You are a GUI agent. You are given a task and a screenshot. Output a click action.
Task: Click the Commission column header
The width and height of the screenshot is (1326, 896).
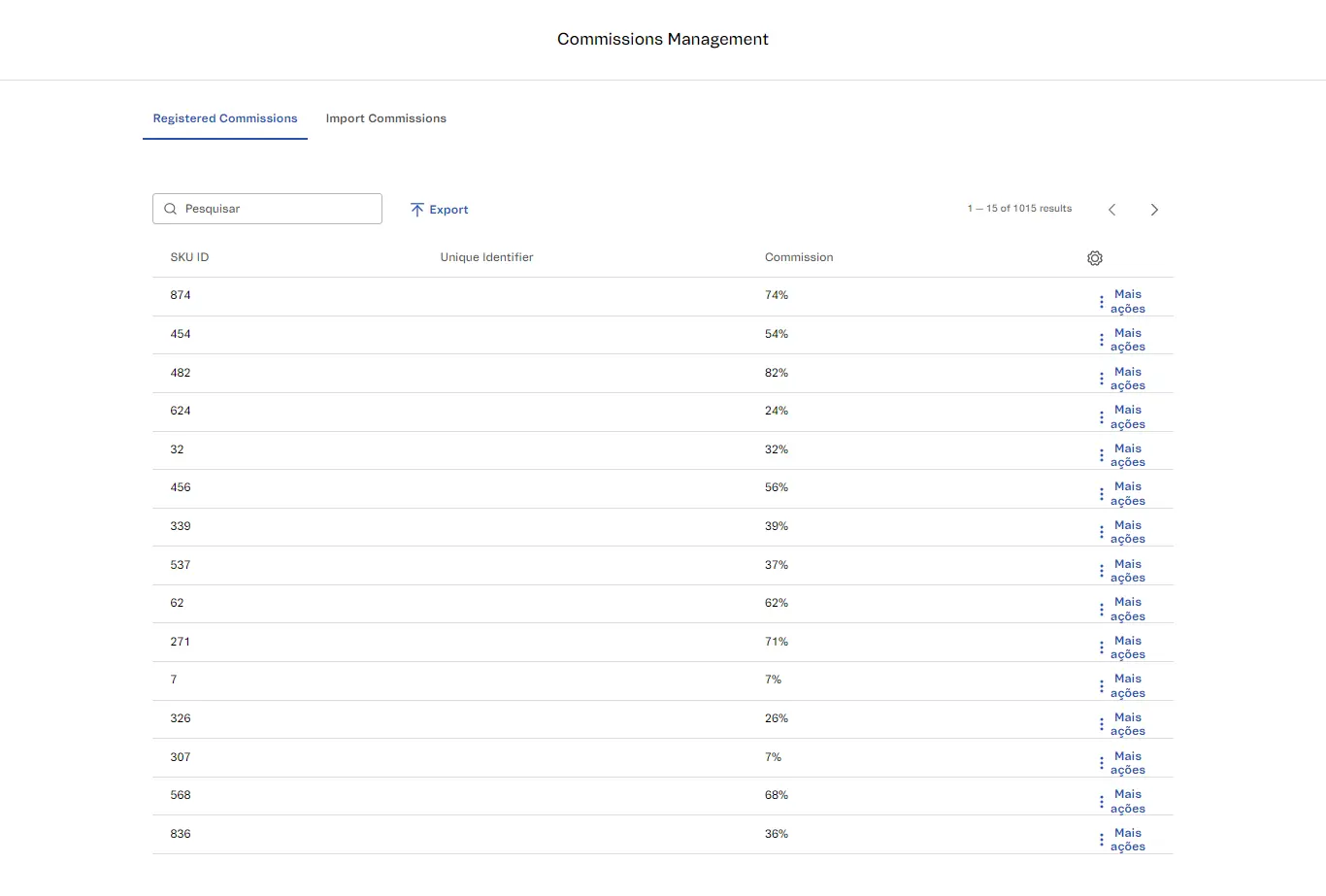coord(798,257)
